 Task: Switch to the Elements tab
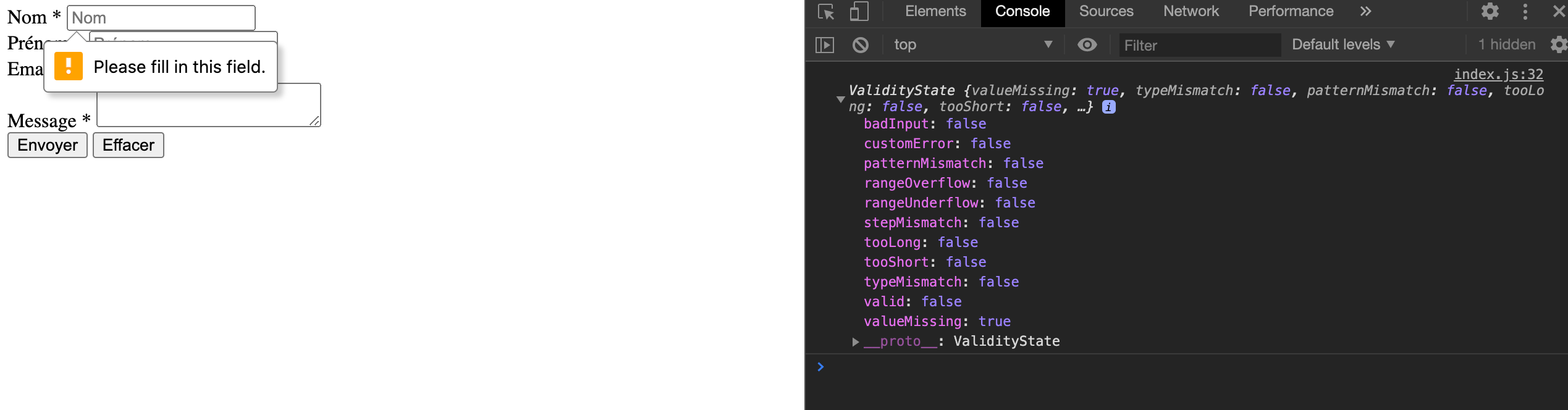click(x=935, y=11)
